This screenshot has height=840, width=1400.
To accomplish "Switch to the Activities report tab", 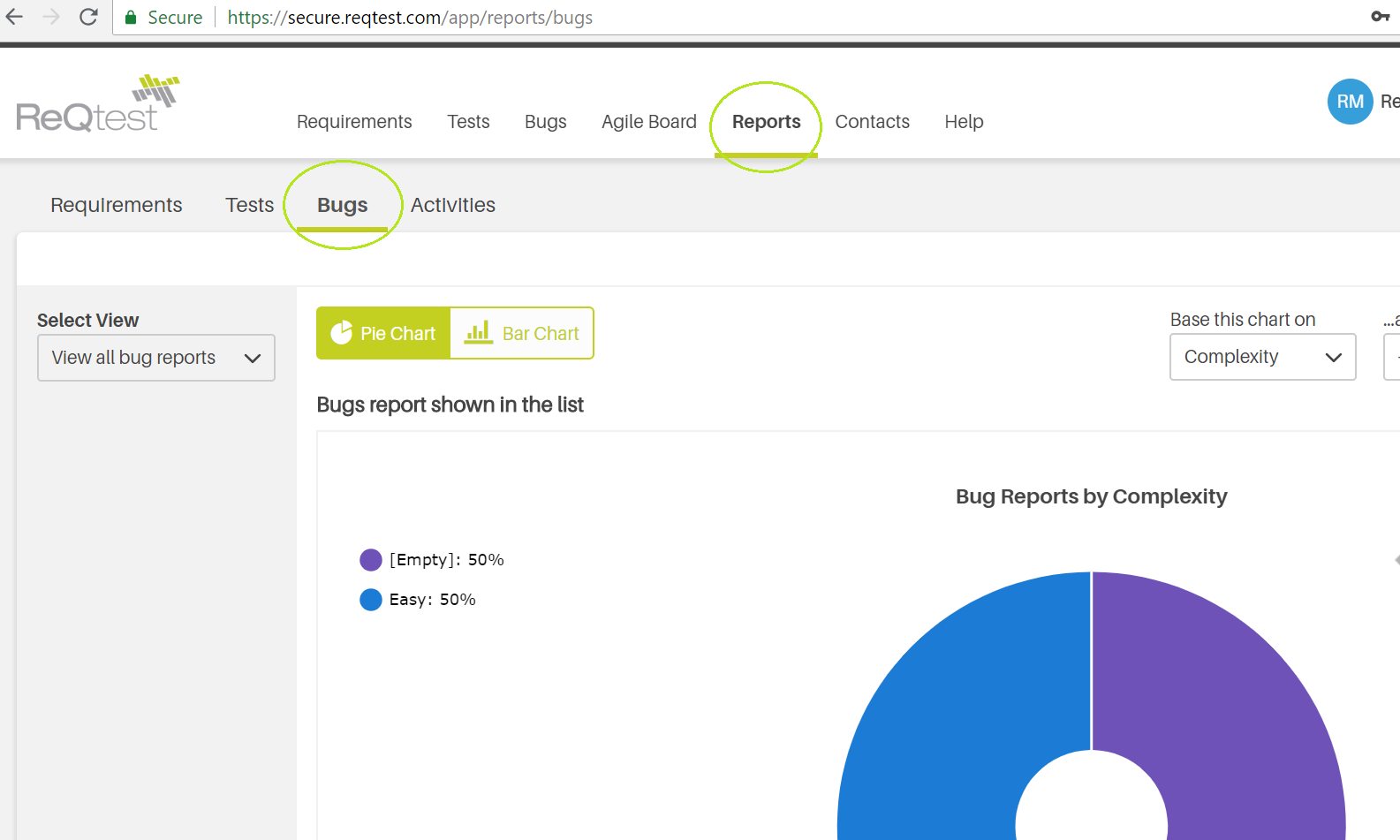I will (x=452, y=205).
